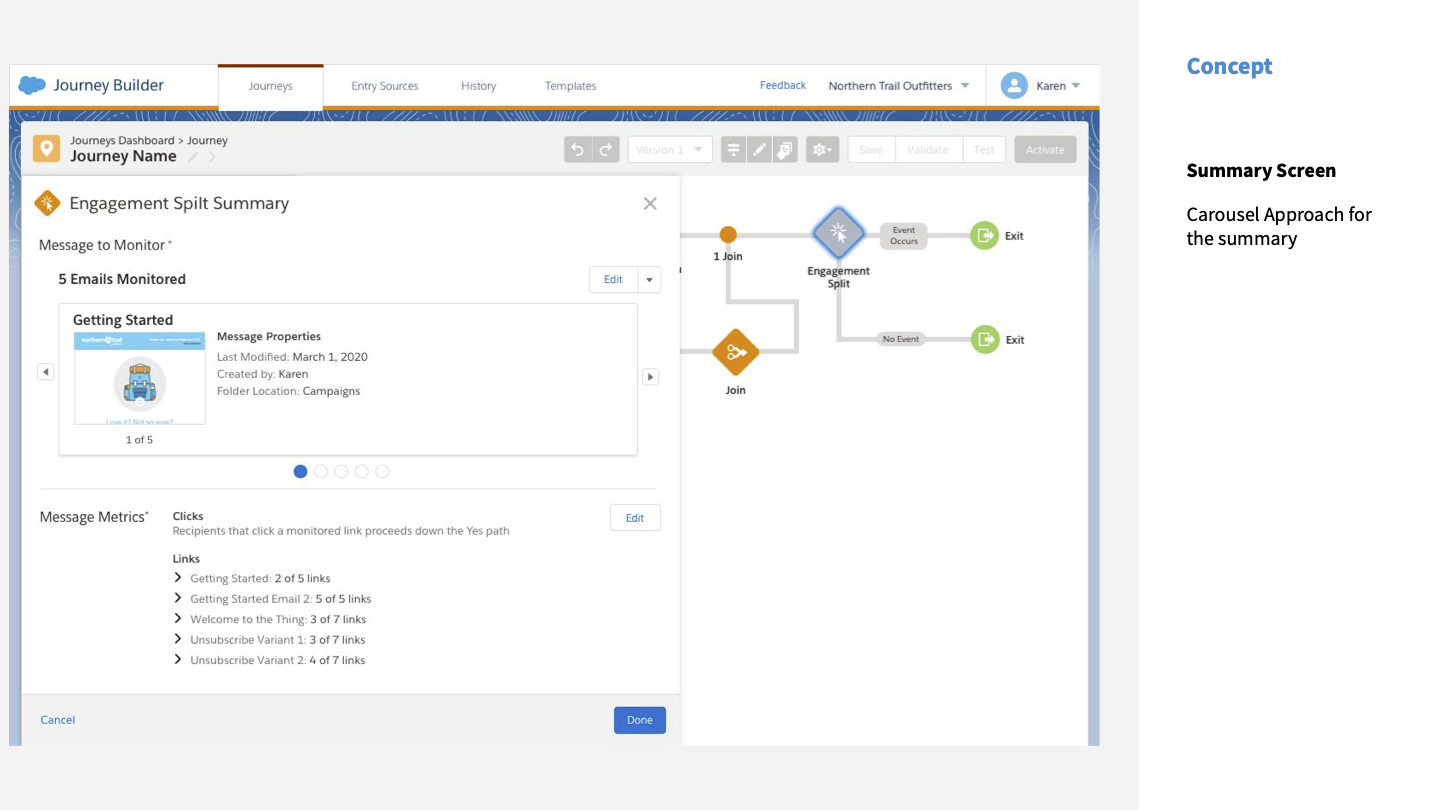Select the first carousel dot

pos(300,472)
